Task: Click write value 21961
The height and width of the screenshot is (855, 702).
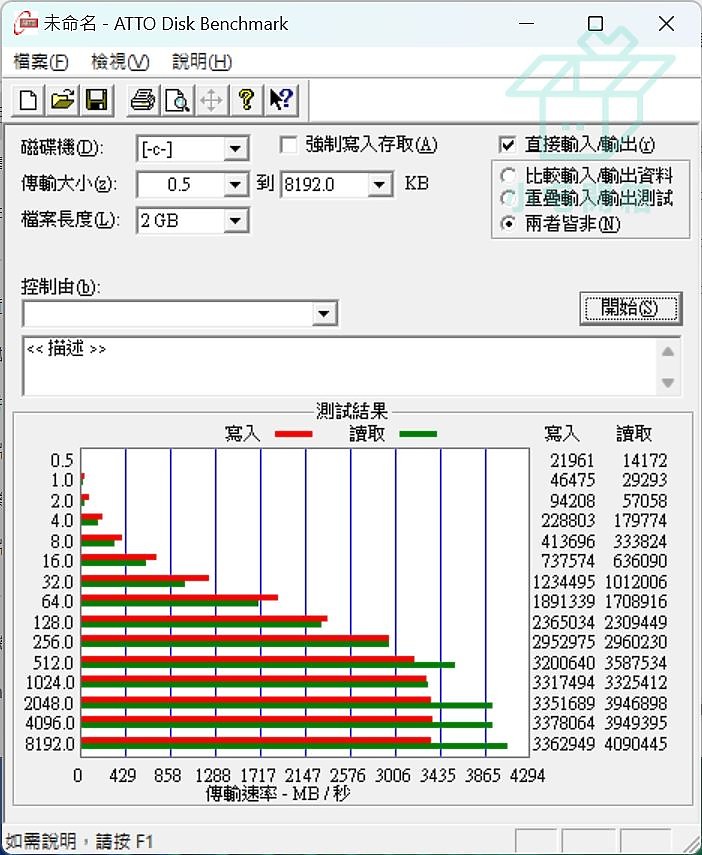Action: 572,461
